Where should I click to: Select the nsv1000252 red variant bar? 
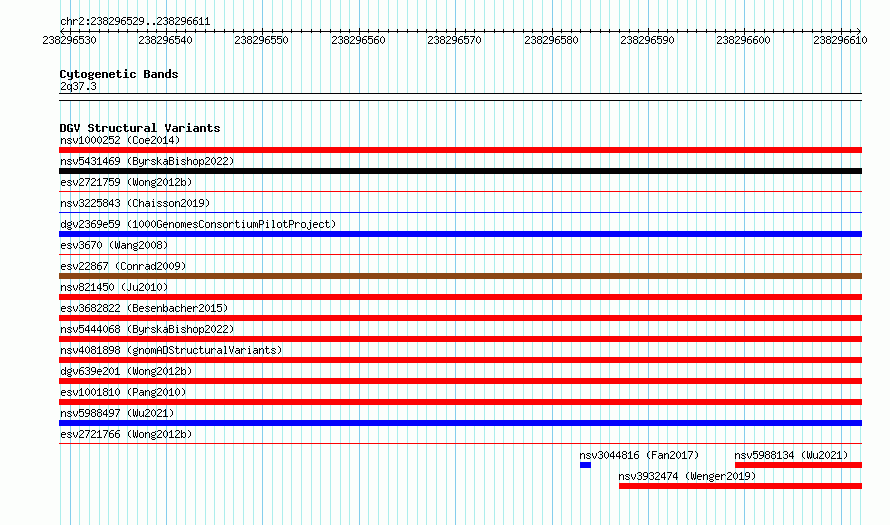pos(460,150)
